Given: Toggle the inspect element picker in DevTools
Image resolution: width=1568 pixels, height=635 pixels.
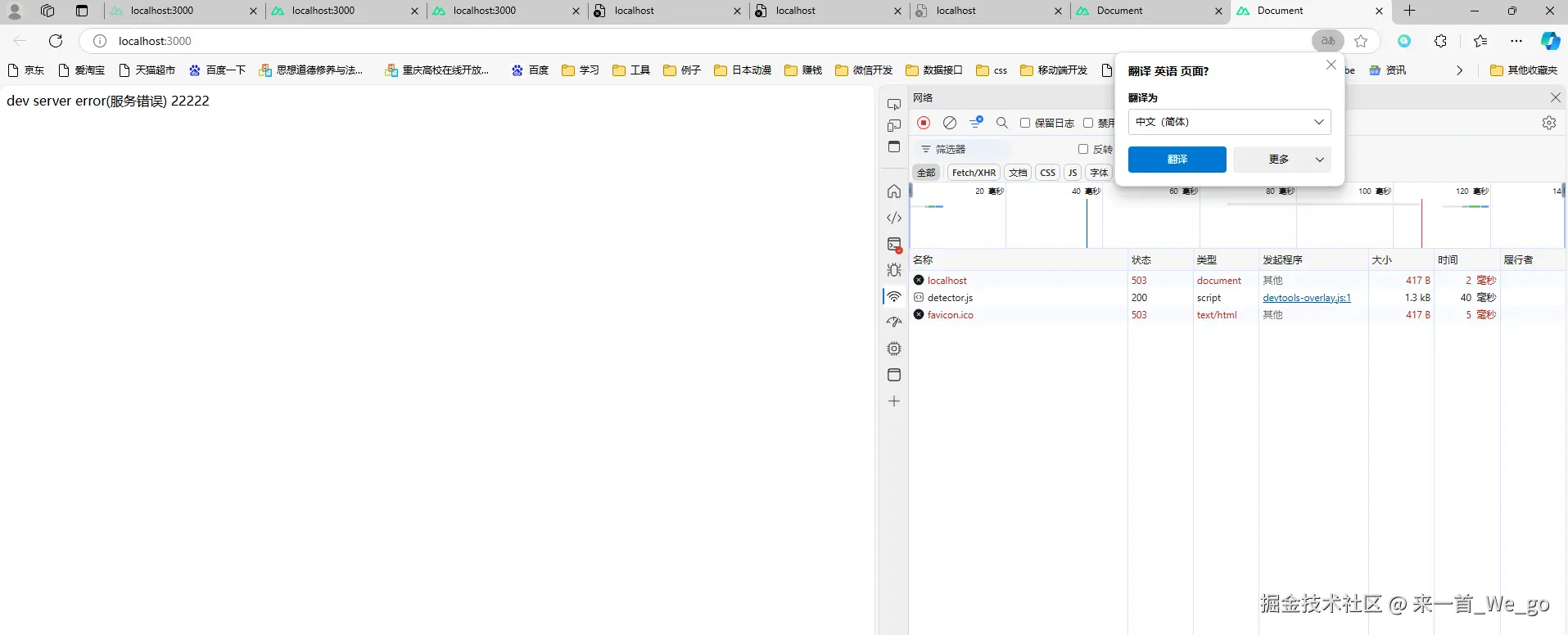Looking at the screenshot, I should click(x=894, y=105).
